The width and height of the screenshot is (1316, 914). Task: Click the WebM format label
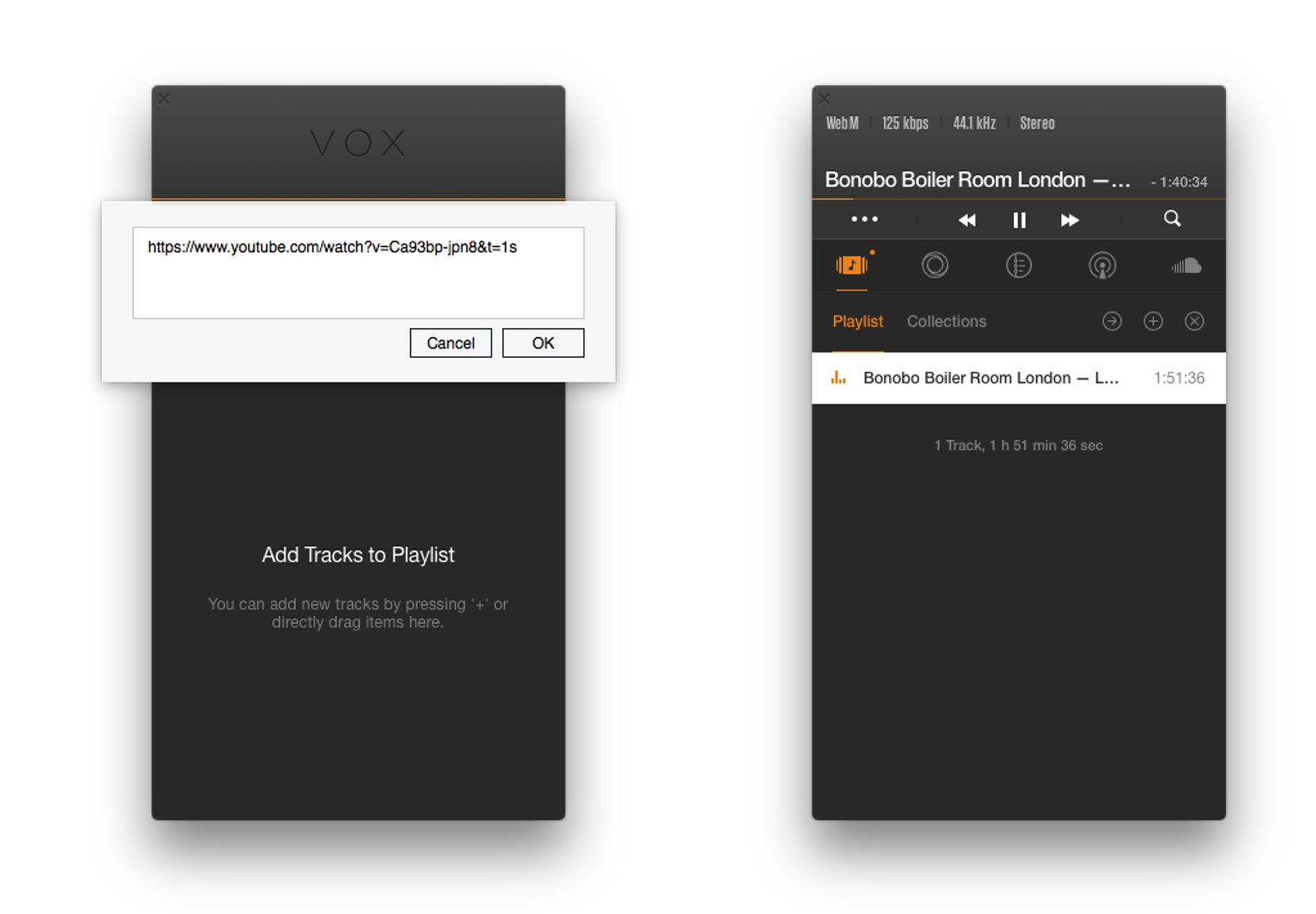842,123
